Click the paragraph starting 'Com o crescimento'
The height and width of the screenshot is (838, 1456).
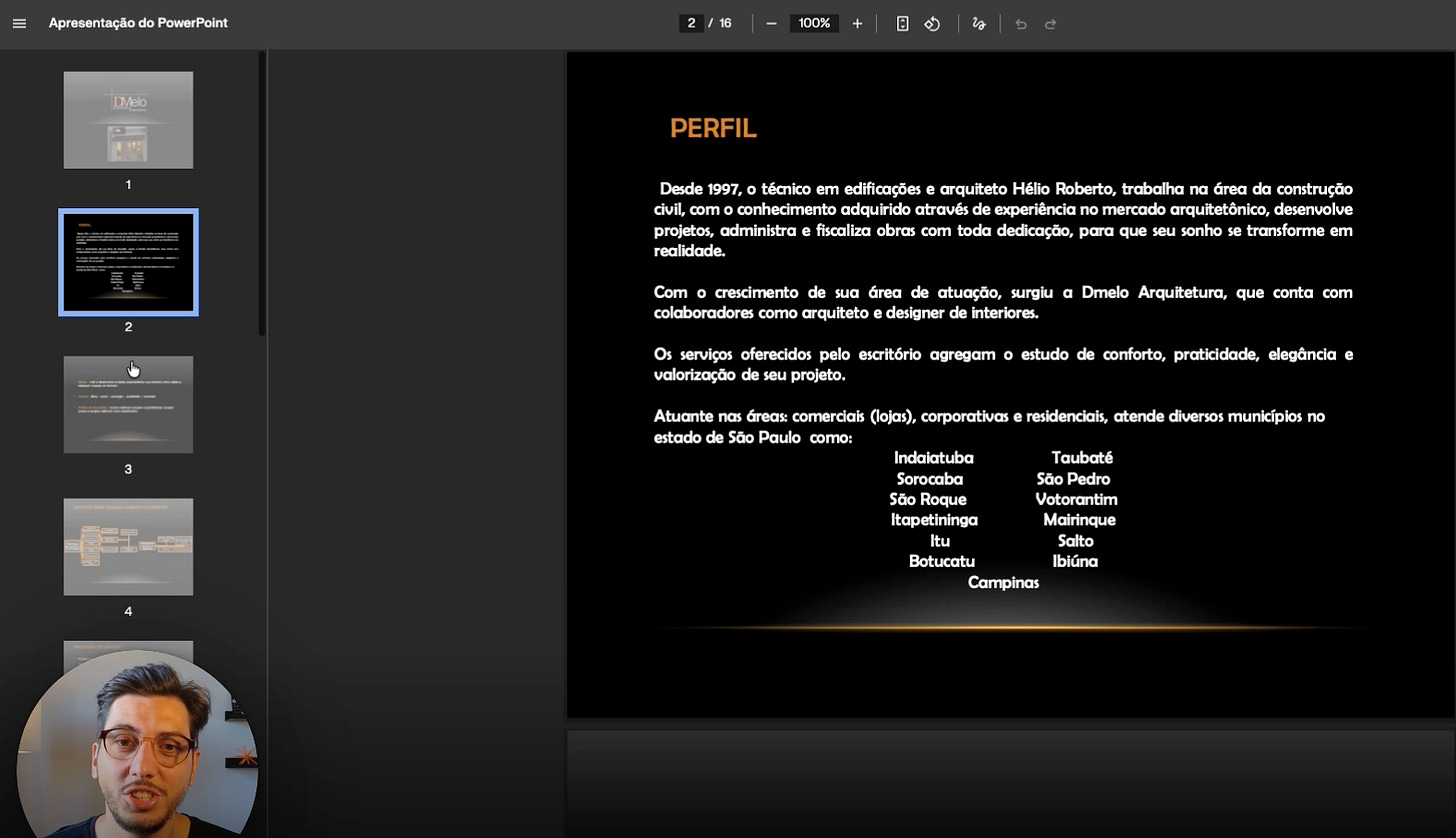[x=1003, y=303]
